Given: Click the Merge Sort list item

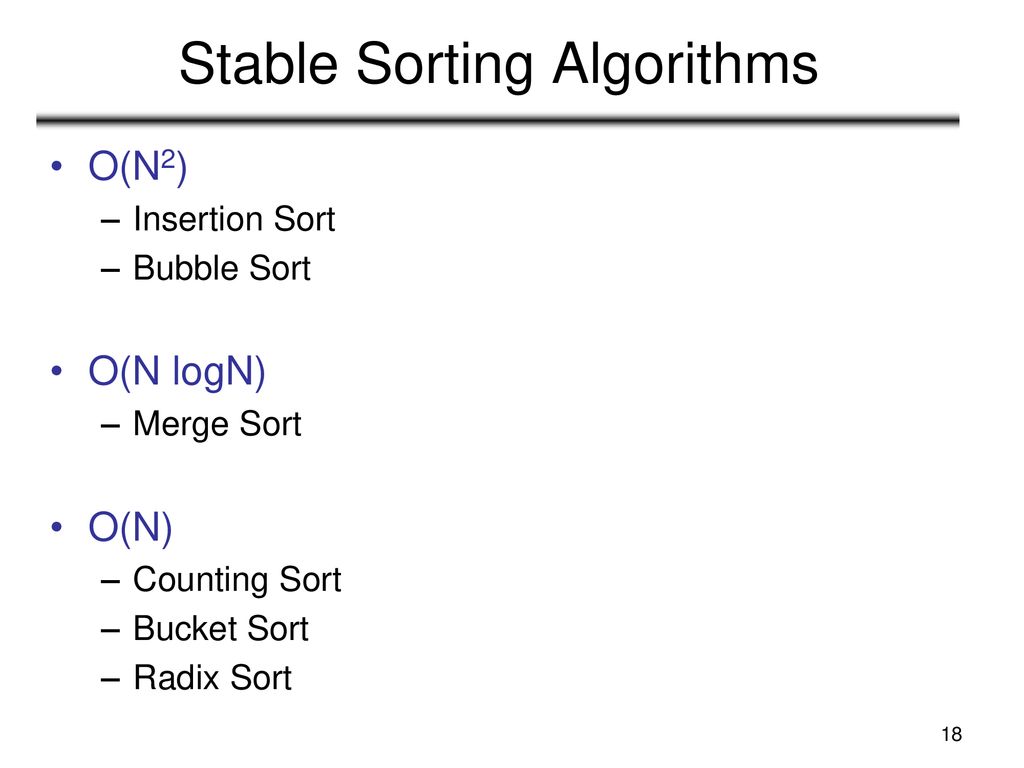Looking at the screenshot, I should [x=217, y=424].
